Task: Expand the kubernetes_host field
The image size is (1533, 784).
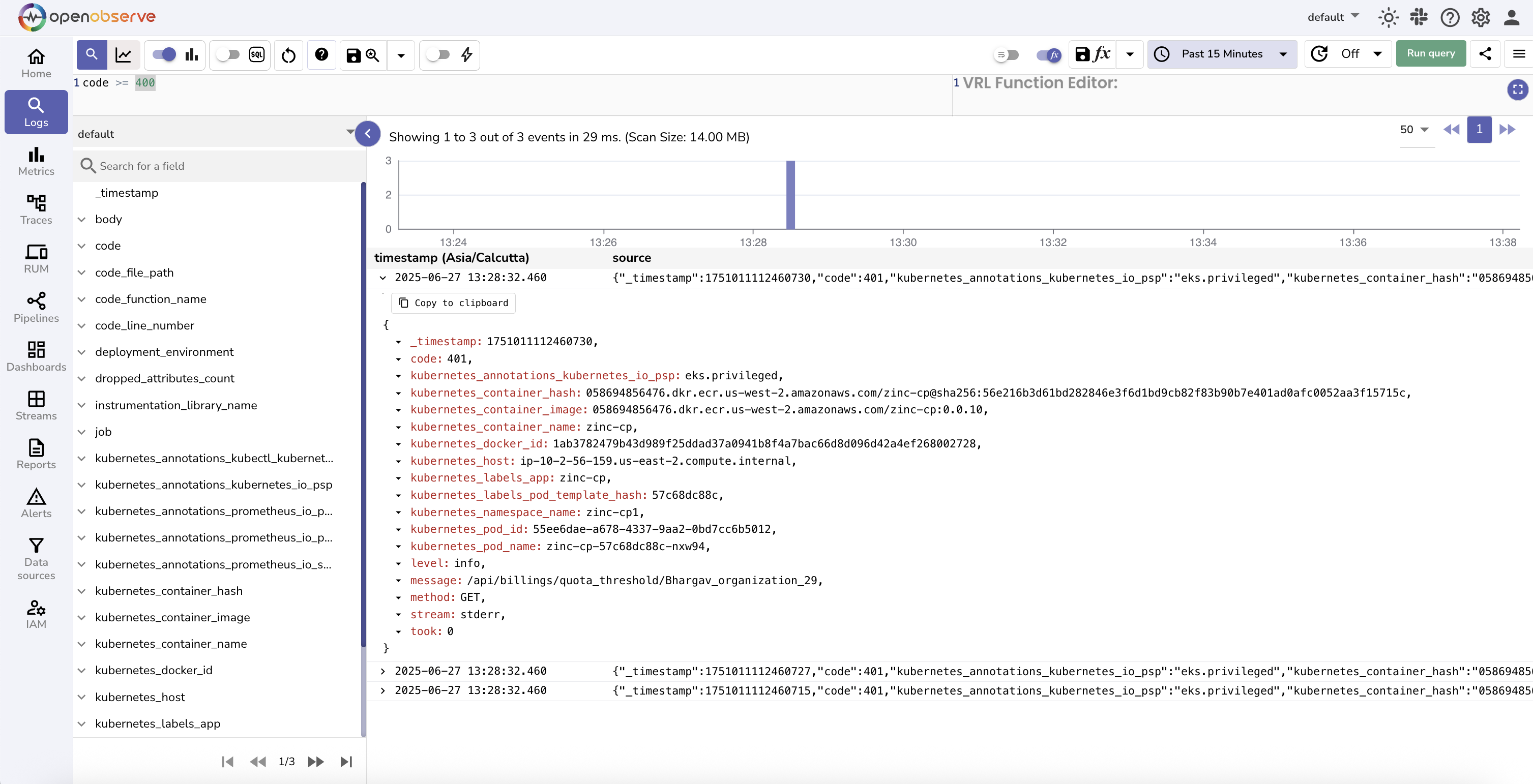Action: click(82, 697)
